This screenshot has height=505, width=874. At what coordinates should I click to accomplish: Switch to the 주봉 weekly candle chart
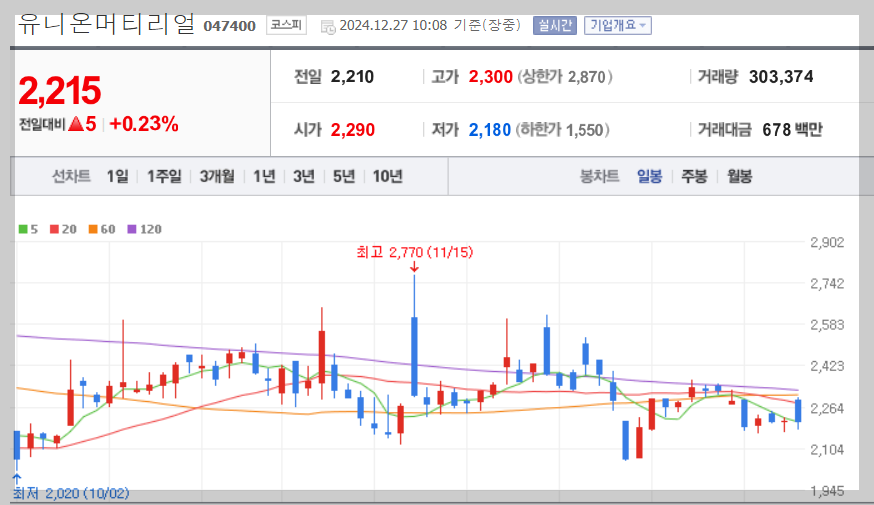tap(694, 177)
